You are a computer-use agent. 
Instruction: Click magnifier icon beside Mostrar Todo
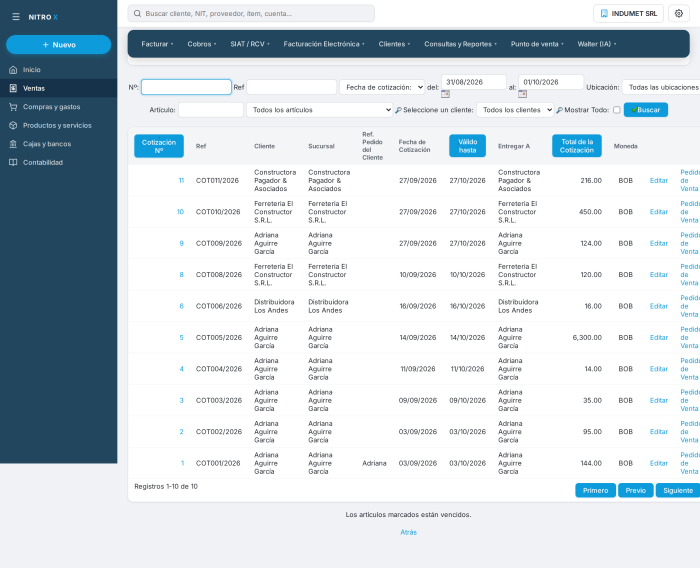[559, 110]
